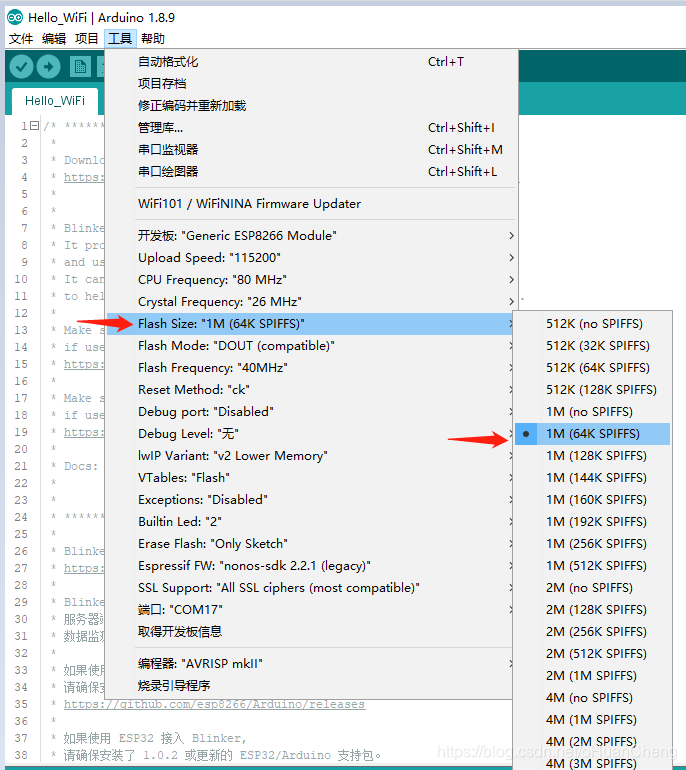Select 1M (144K SPIFFS) flash size
The width and height of the screenshot is (686, 770).
tap(593, 478)
